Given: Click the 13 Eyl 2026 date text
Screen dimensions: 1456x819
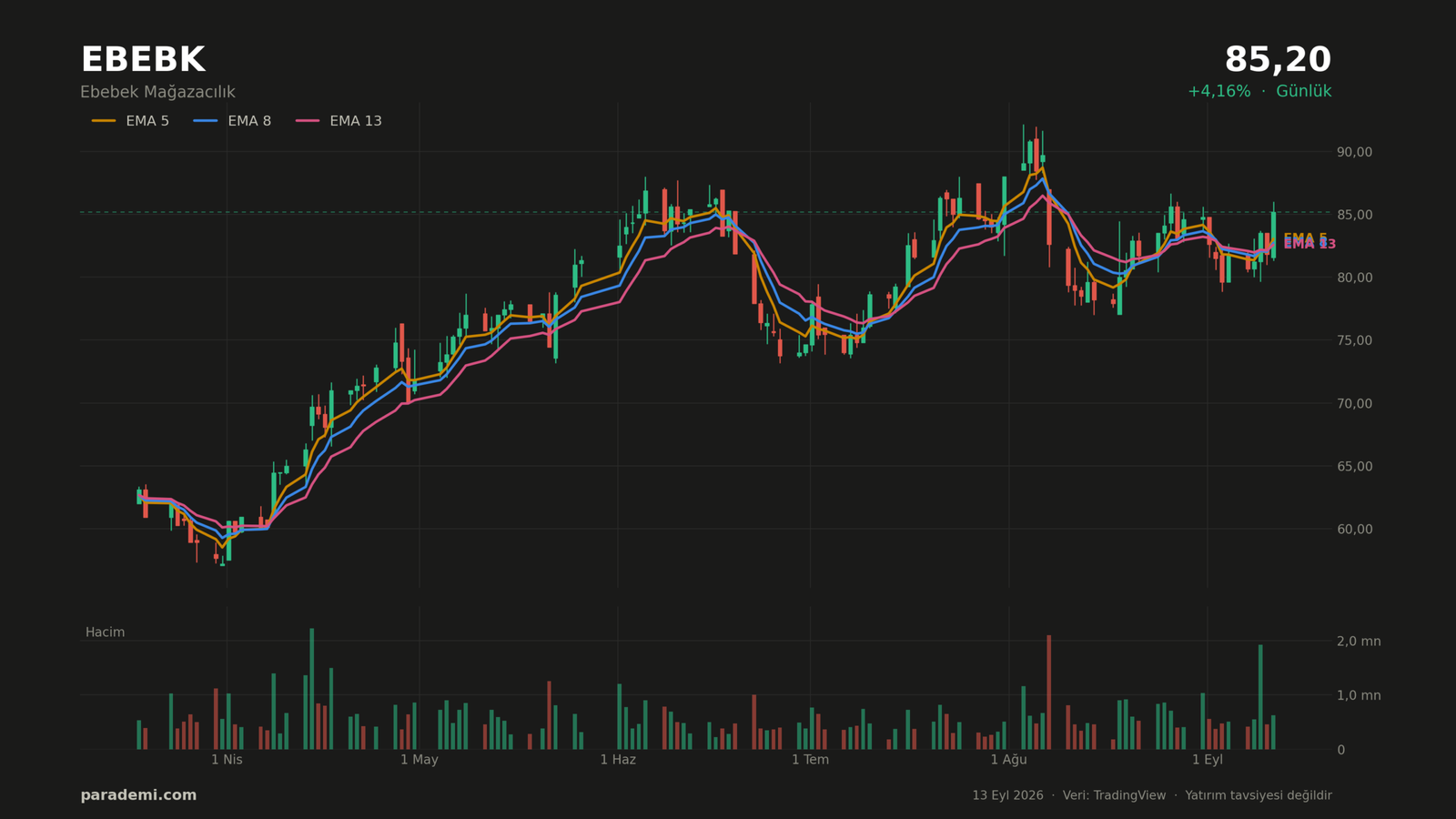Looking at the screenshot, I should pos(1007,795).
